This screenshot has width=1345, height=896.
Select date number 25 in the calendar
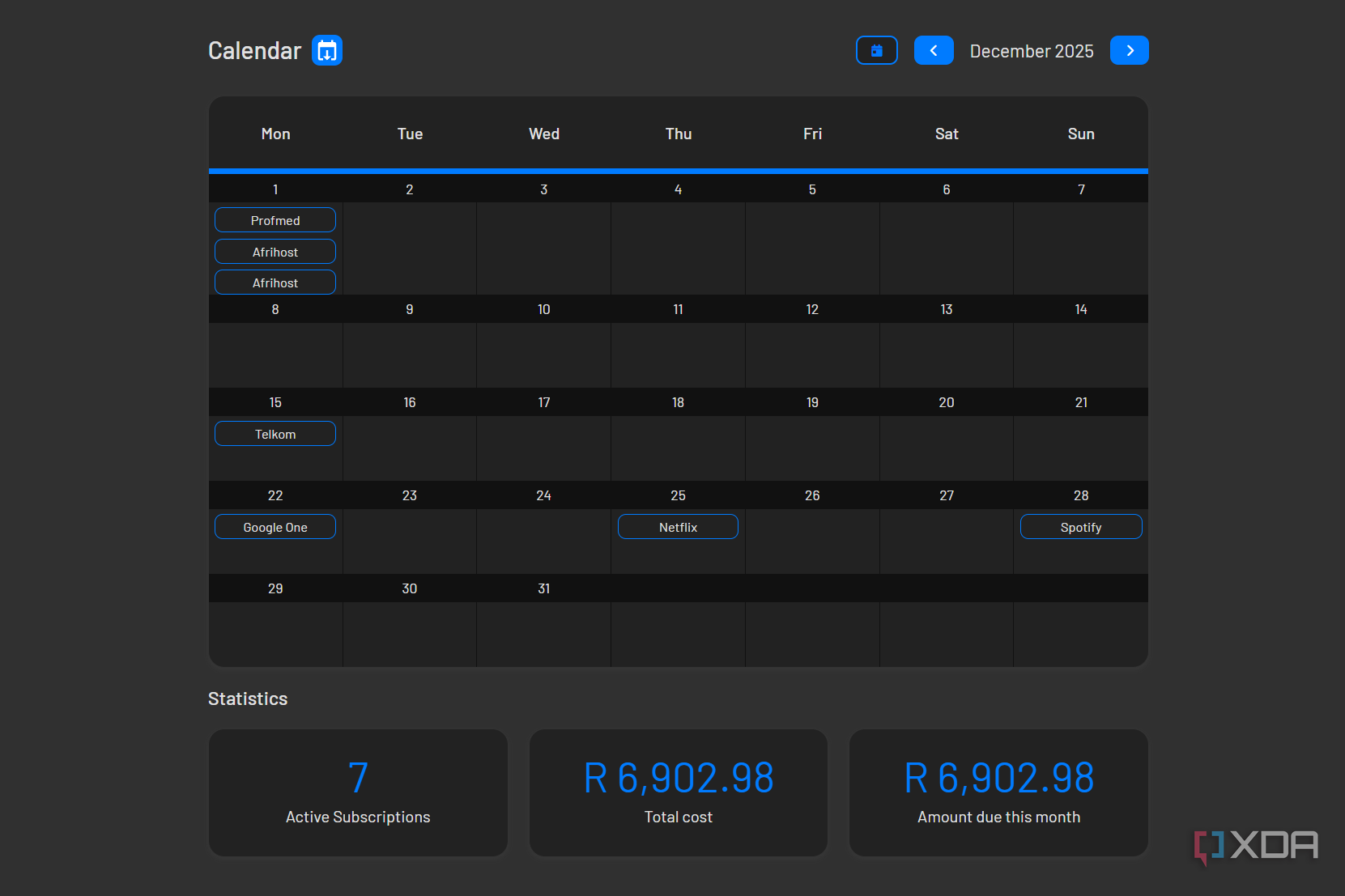tap(679, 495)
